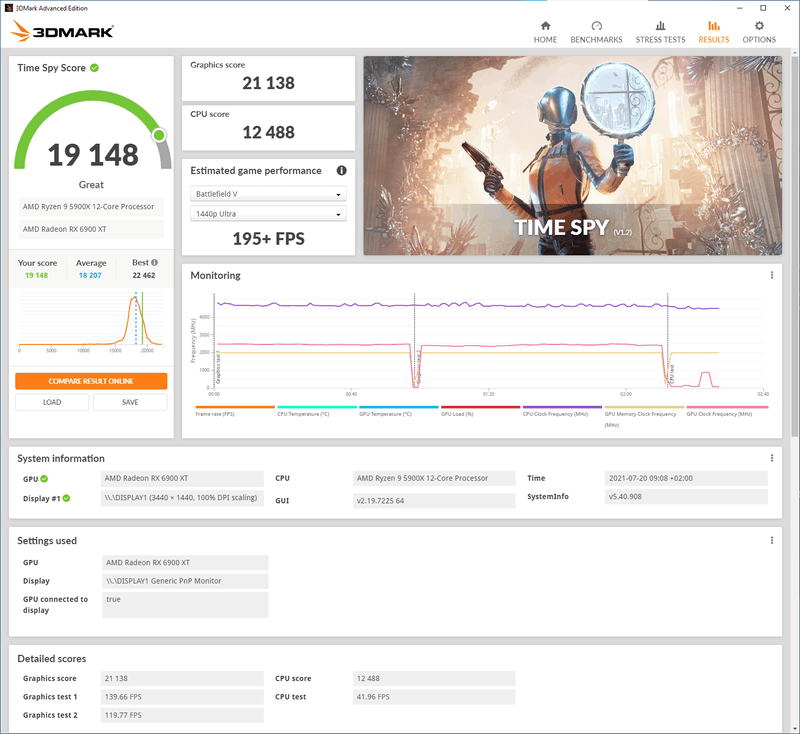
Task: Click Compare Result Online button
Action: [91, 382]
